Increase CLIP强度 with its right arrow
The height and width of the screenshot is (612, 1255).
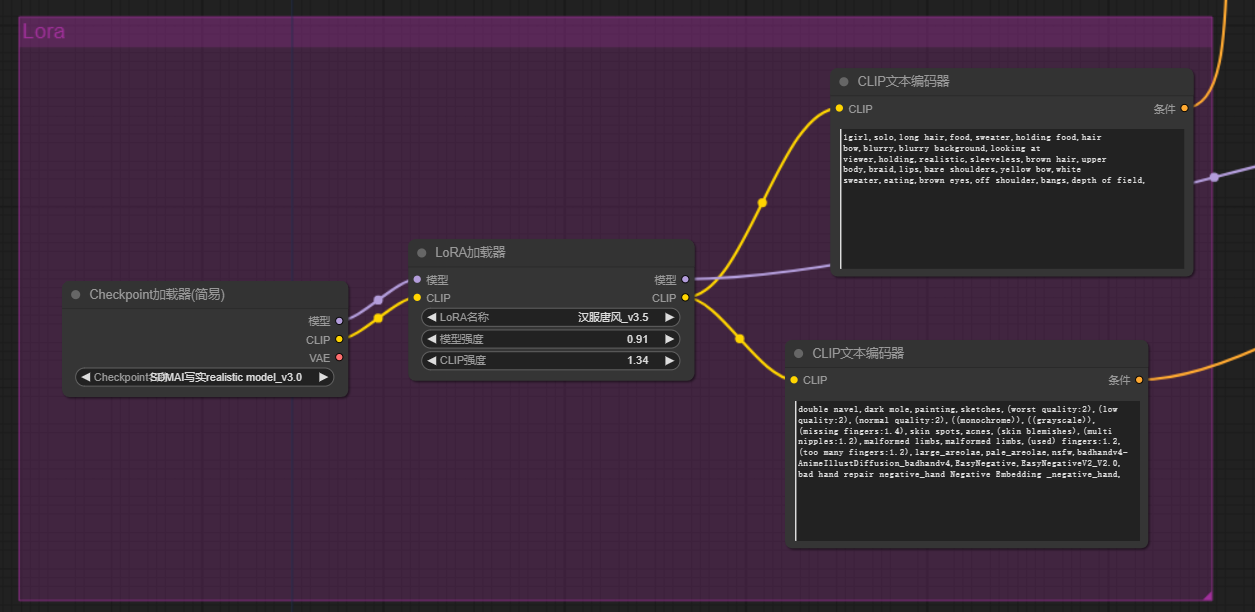[669, 360]
